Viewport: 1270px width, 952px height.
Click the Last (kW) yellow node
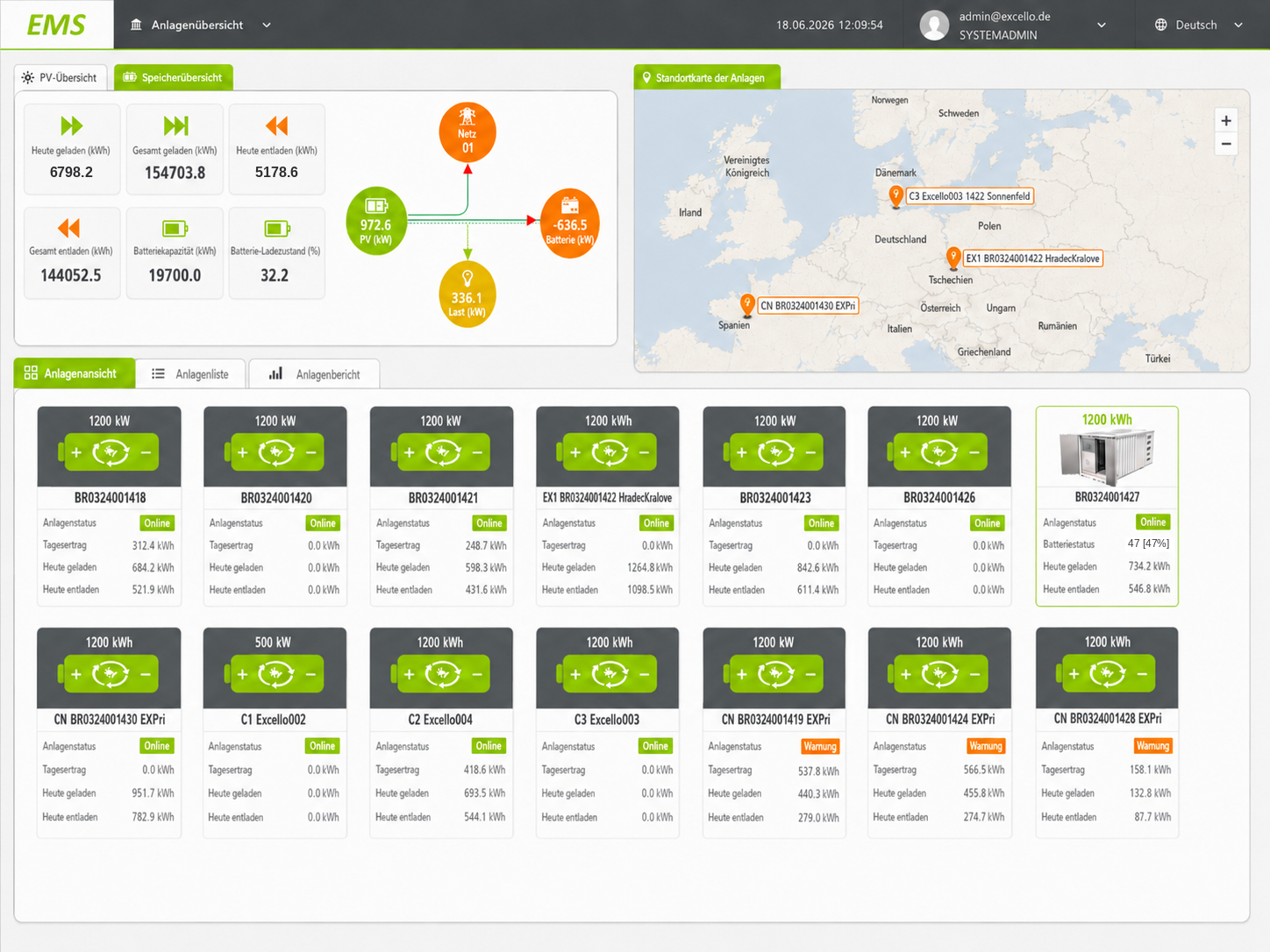467,295
